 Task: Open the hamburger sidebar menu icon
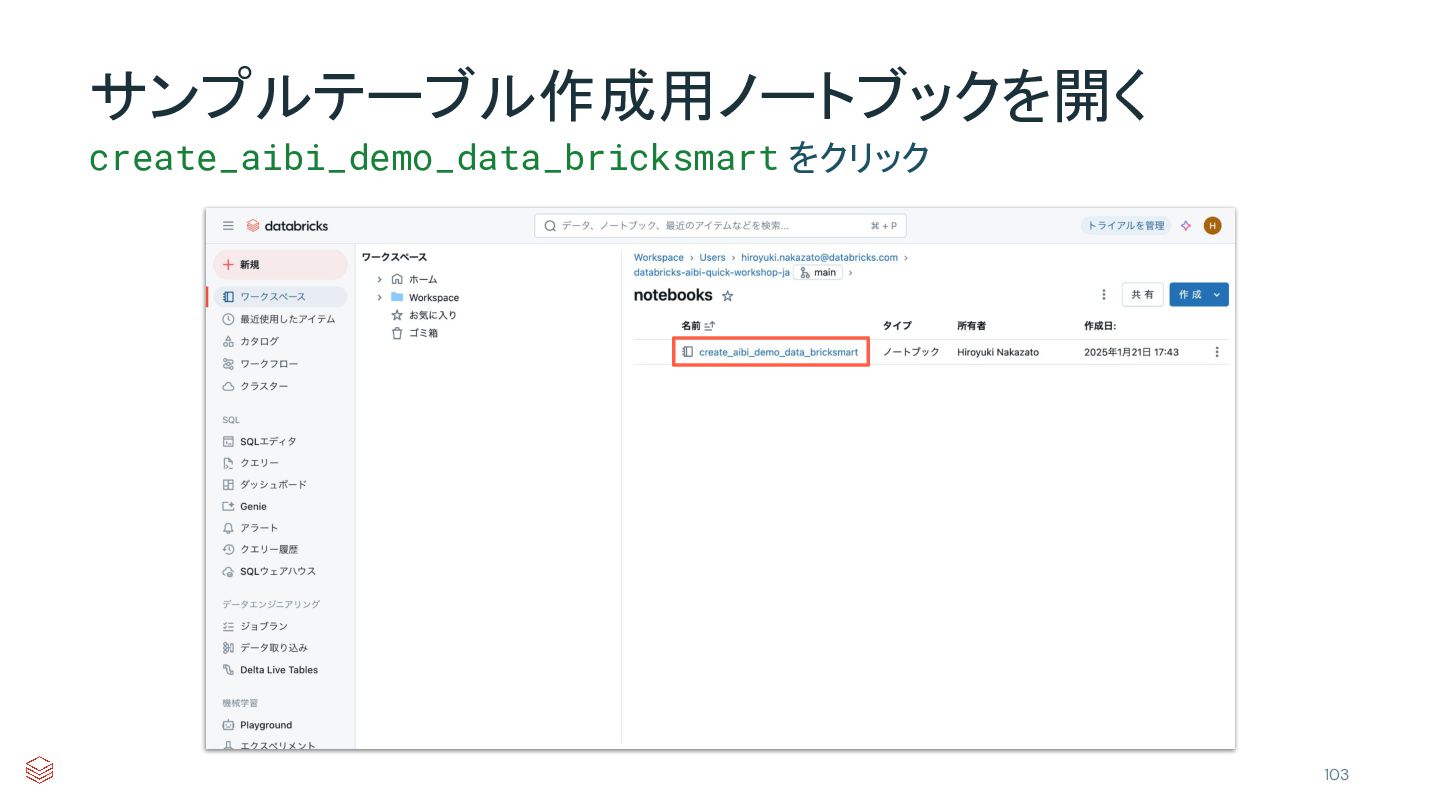tap(228, 226)
